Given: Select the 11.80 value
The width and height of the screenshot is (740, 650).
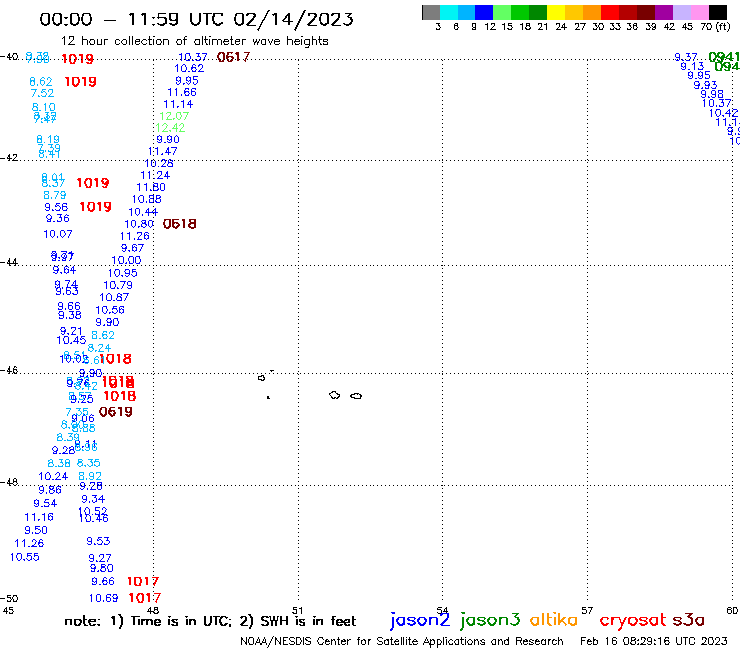Looking at the screenshot, I should click(151, 187).
